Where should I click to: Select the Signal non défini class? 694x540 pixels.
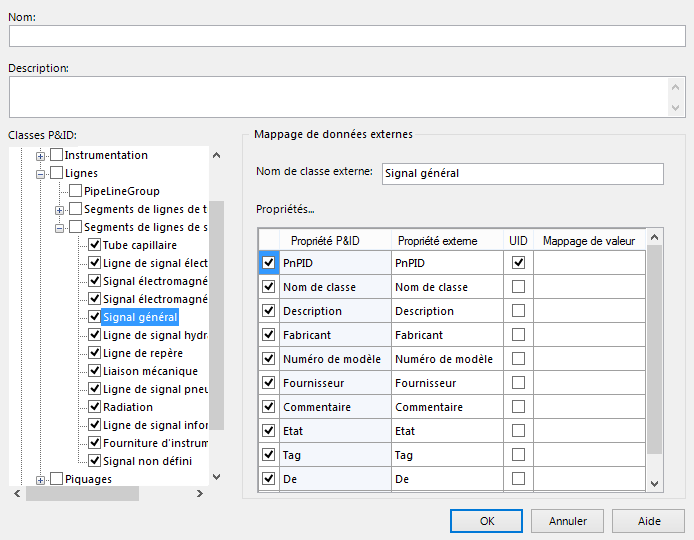point(147,461)
